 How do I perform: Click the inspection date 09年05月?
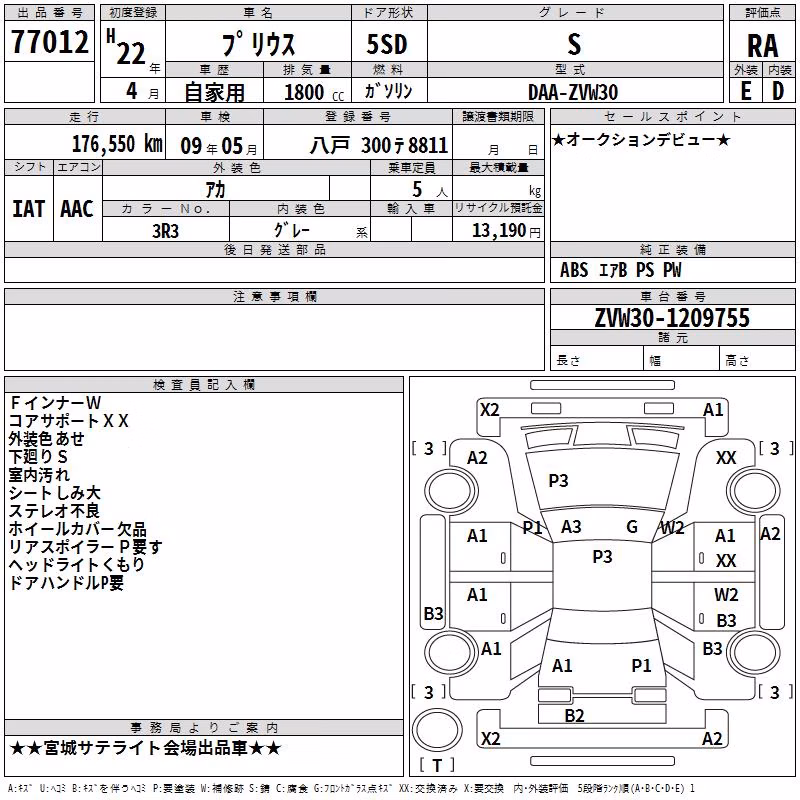(219, 146)
